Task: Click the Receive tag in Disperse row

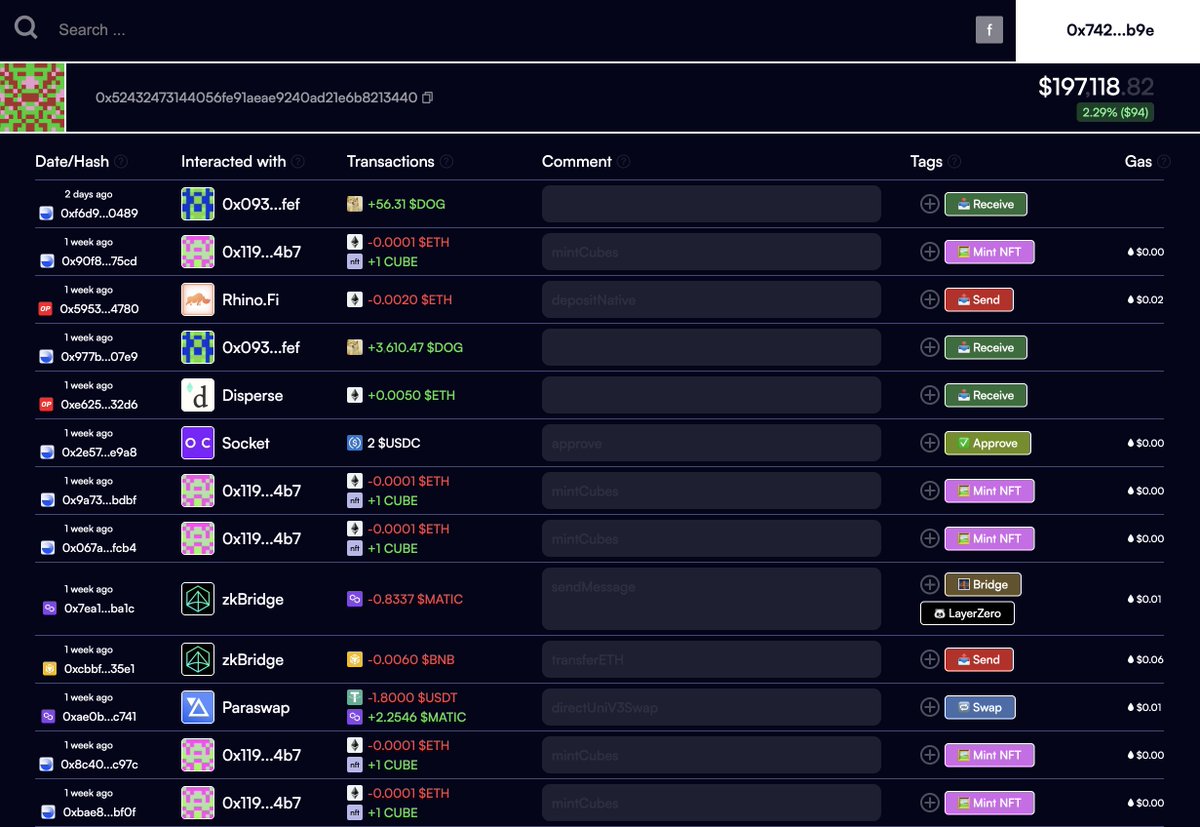Action: (x=986, y=395)
